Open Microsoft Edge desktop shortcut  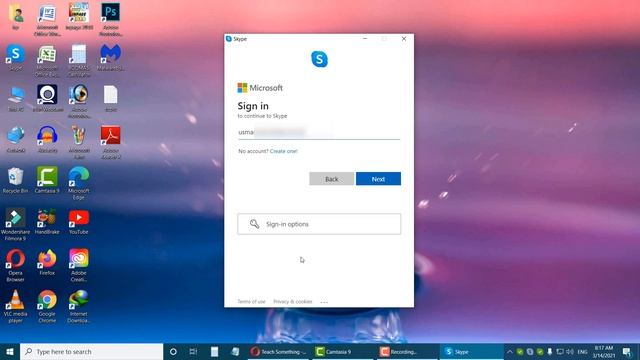pyautogui.click(x=79, y=183)
